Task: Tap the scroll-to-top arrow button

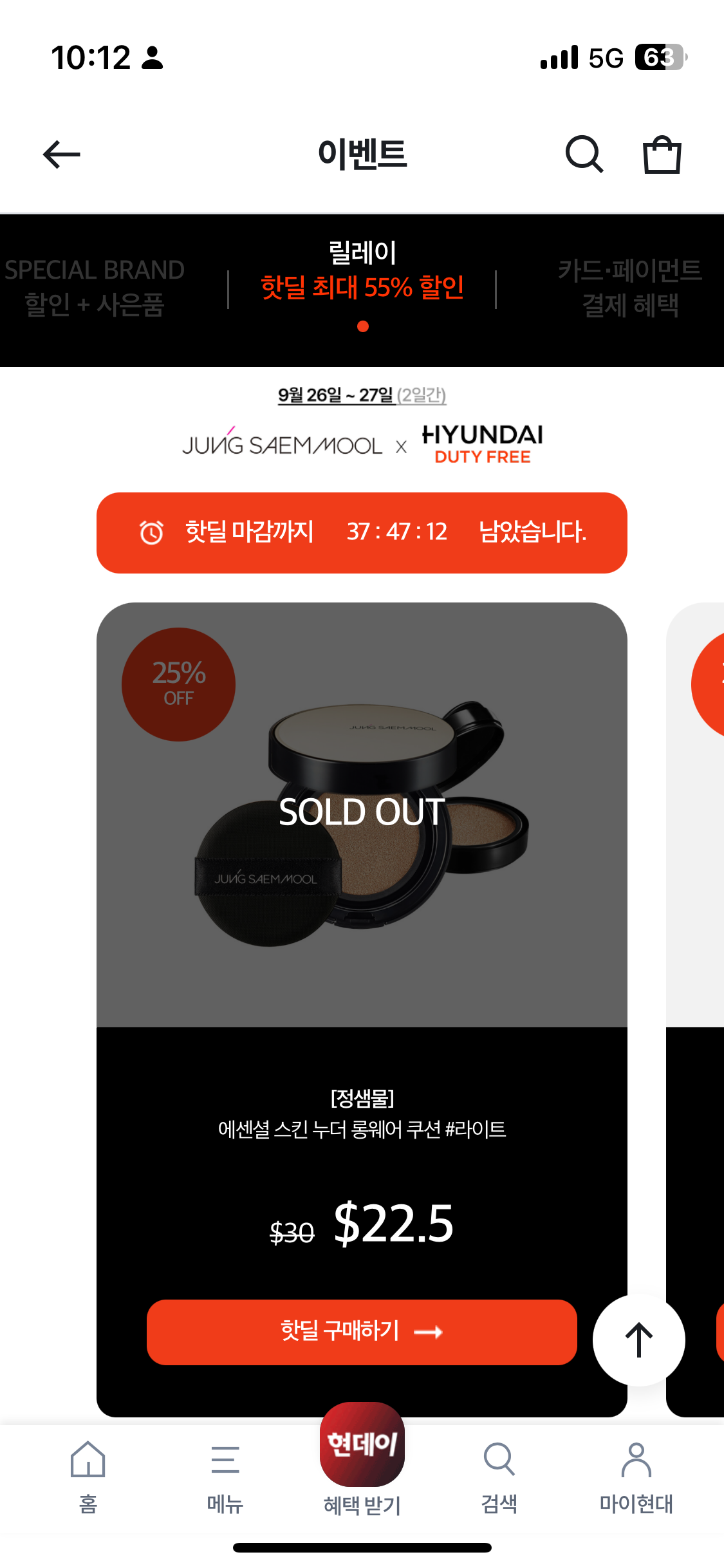Action: click(639, 1339)
